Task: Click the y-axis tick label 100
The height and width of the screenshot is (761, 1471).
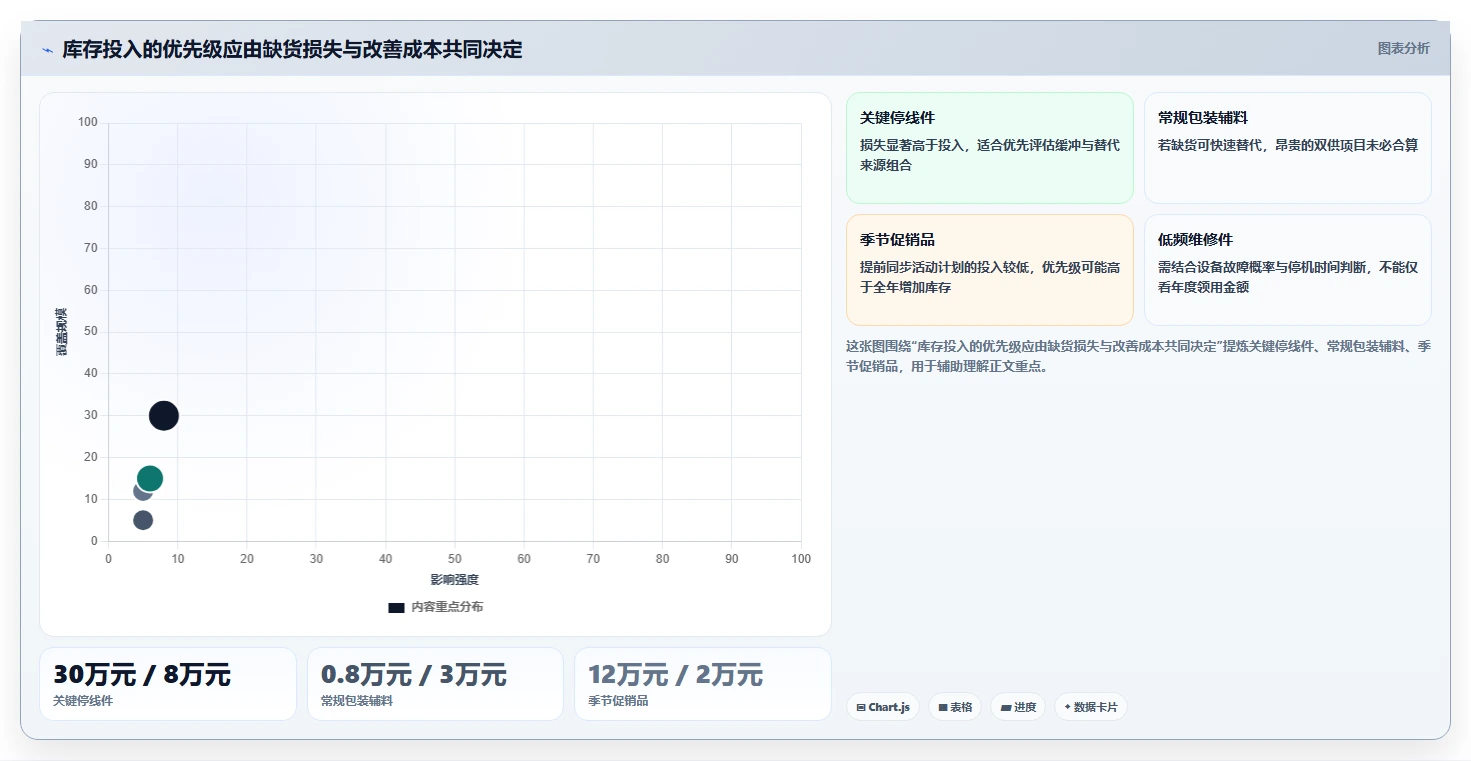Action: click(x=88, y=122)
